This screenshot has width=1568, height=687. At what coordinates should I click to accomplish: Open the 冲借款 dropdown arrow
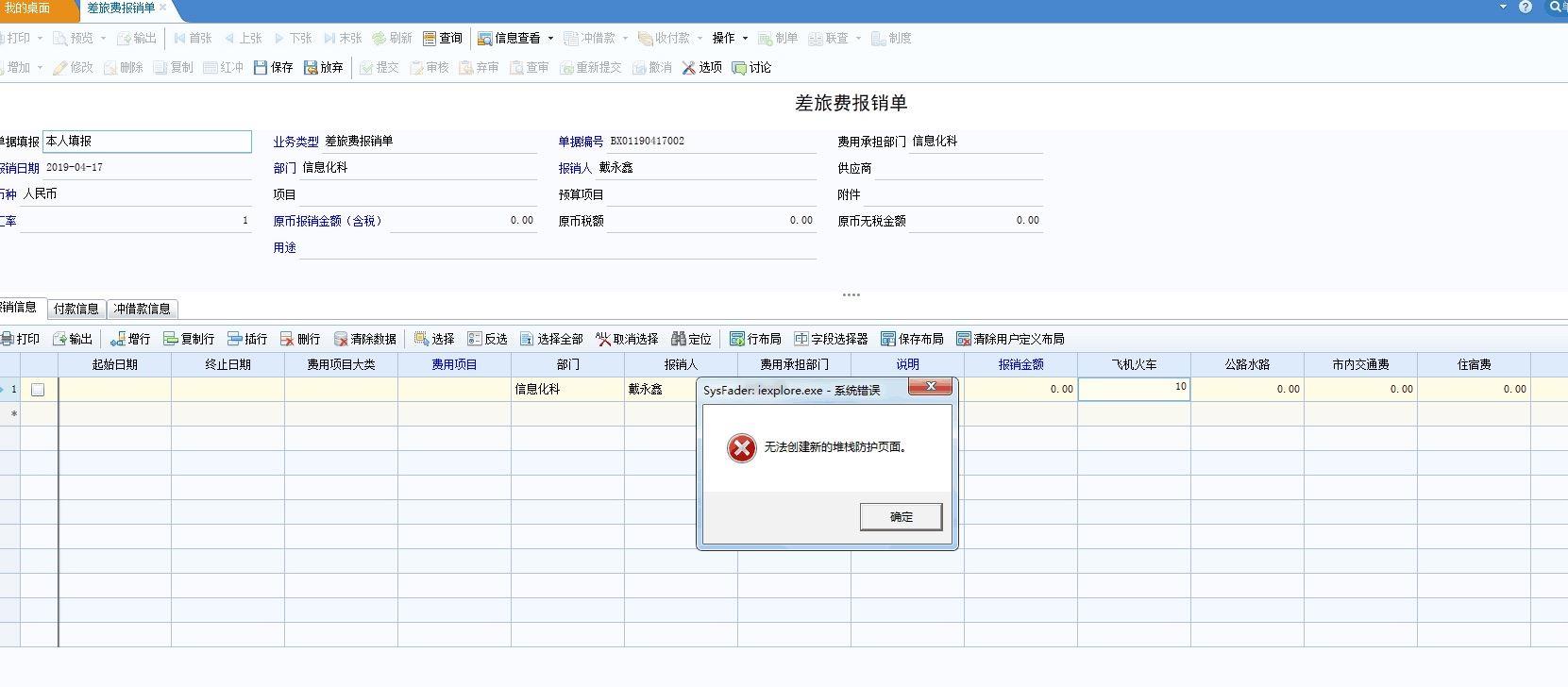click(x=625, y=39)
